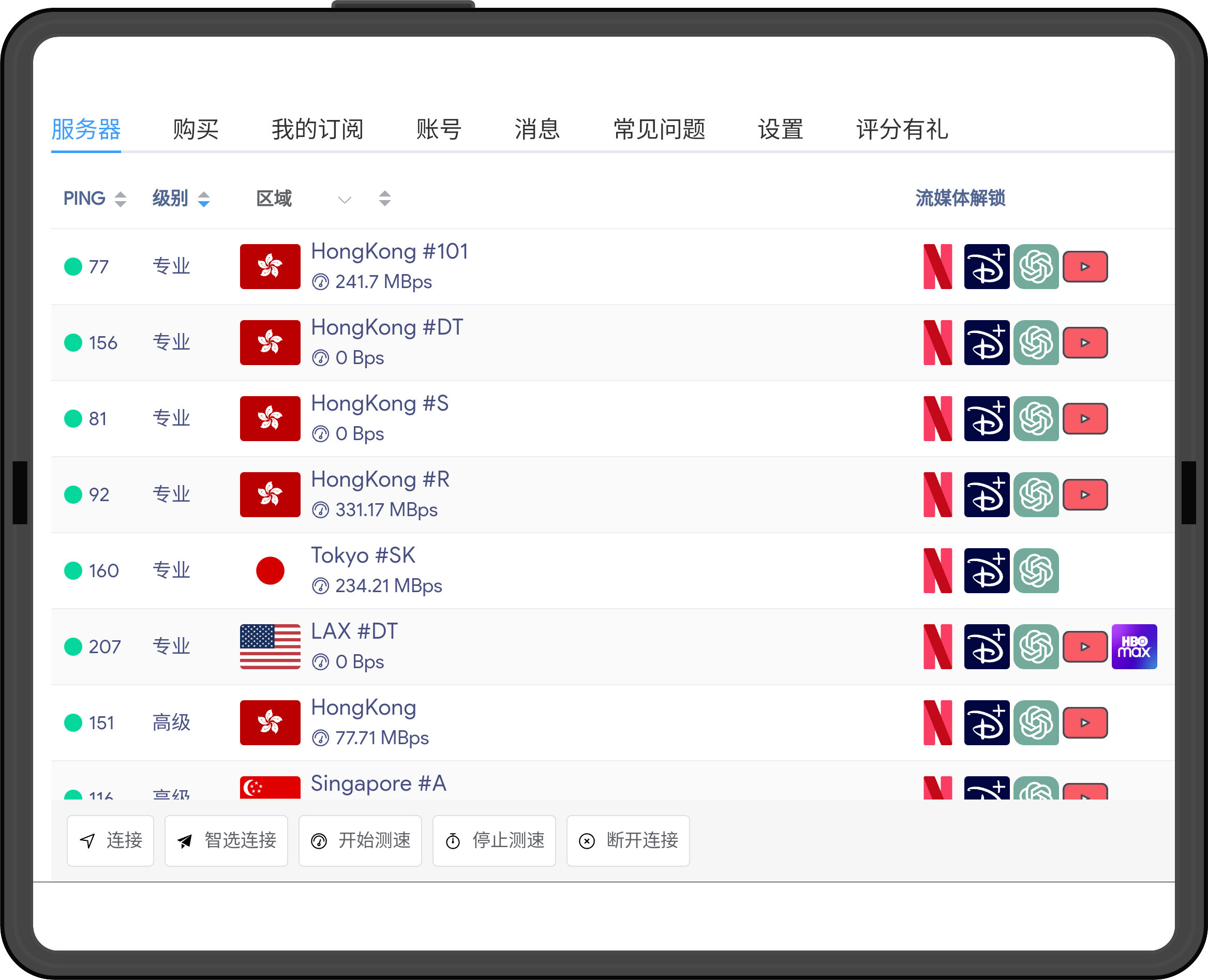This screenshot has height=980, width=1208.
Task: Click the 断开连接 button
Action: pos(628,840)
